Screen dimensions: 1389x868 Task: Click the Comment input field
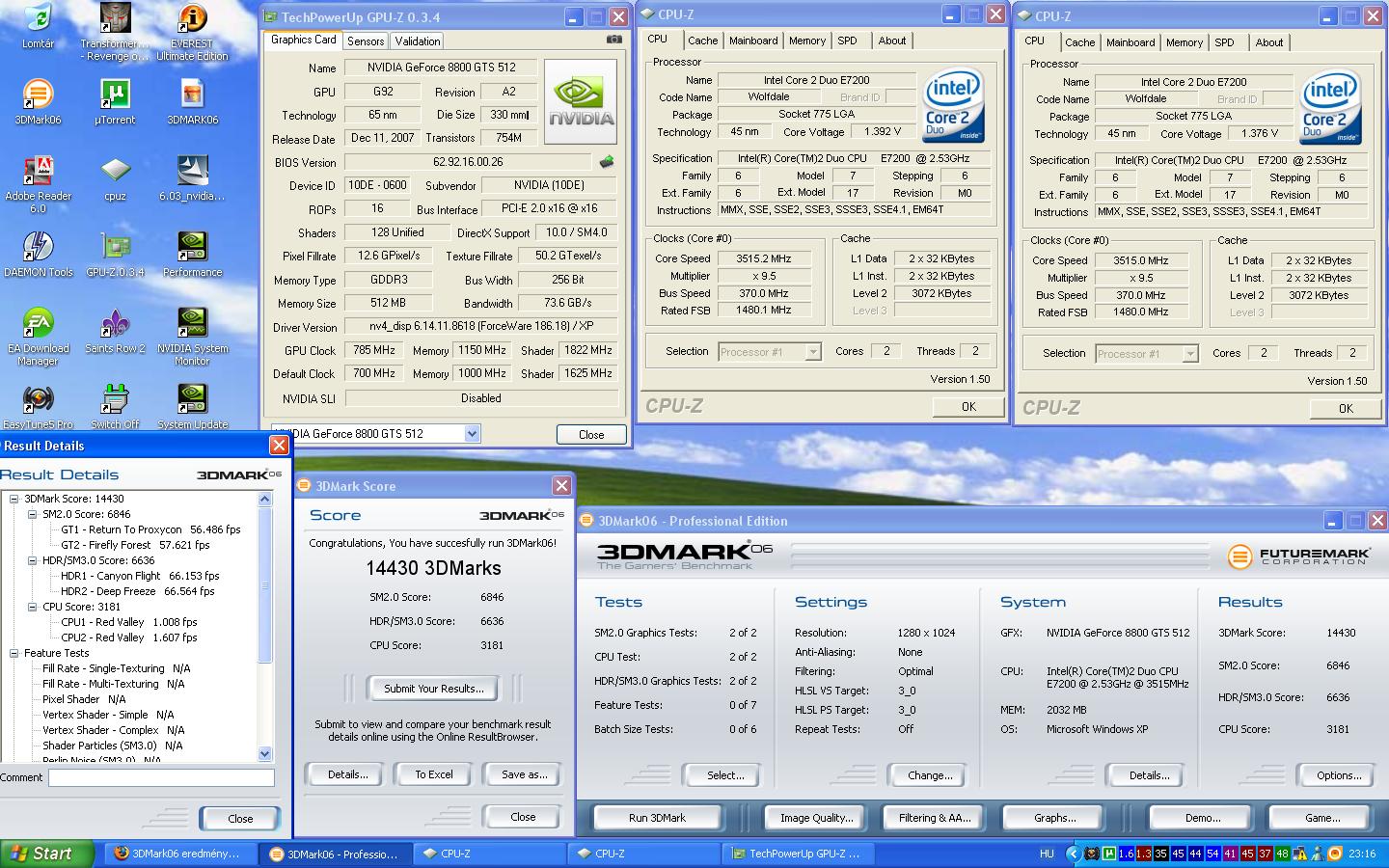[161, 777]
